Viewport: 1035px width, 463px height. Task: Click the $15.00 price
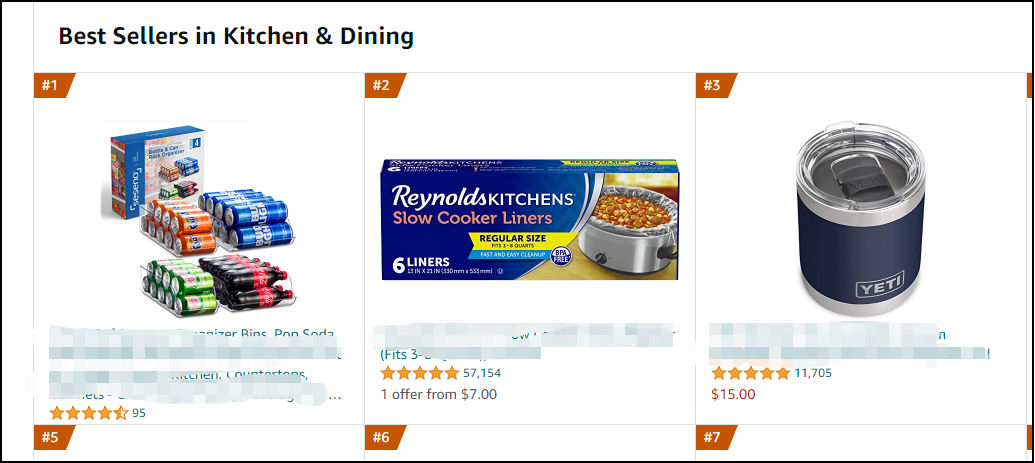733,394
